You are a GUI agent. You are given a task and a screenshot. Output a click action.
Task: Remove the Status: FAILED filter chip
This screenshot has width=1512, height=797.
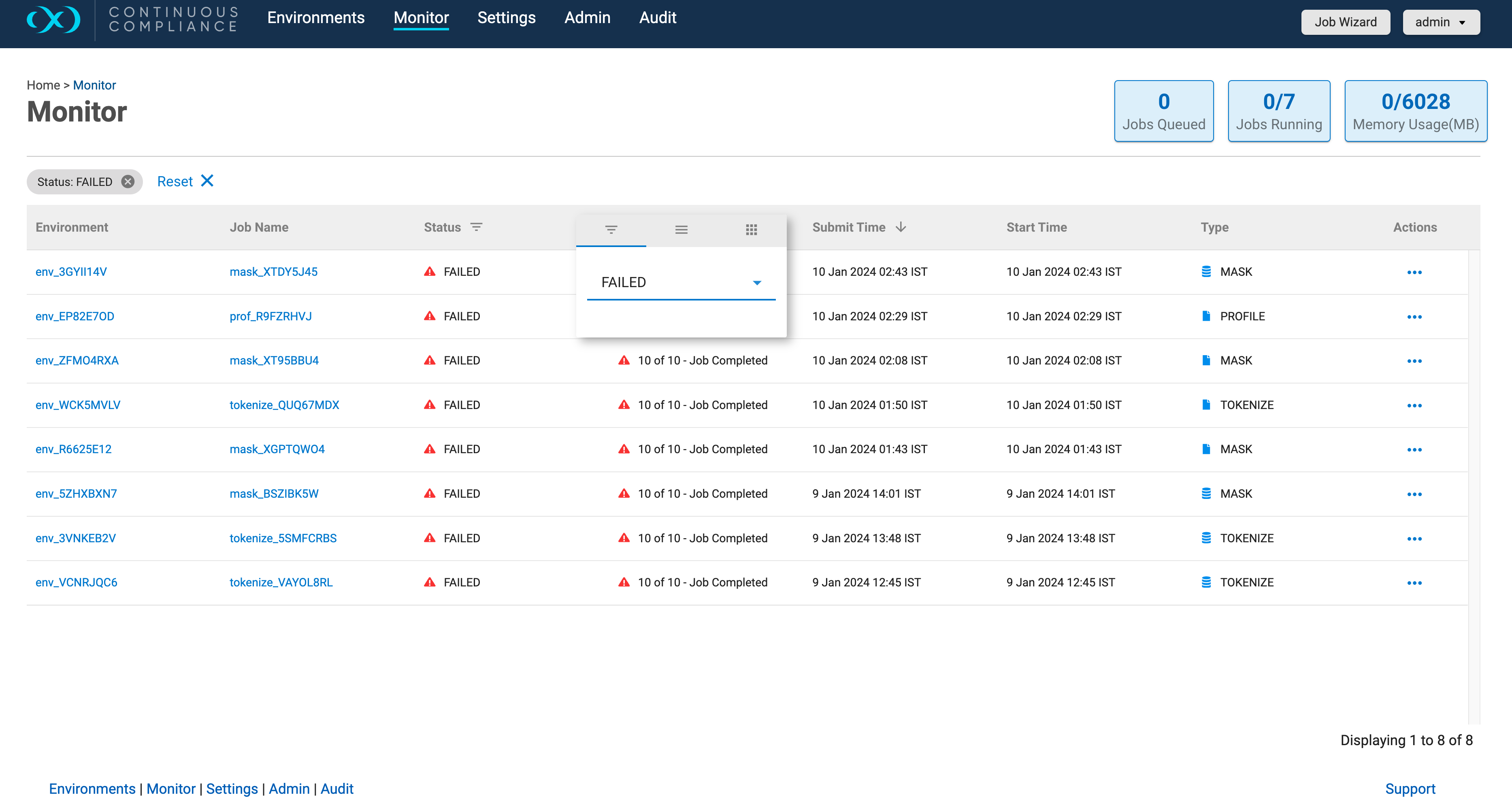point(128,182)
